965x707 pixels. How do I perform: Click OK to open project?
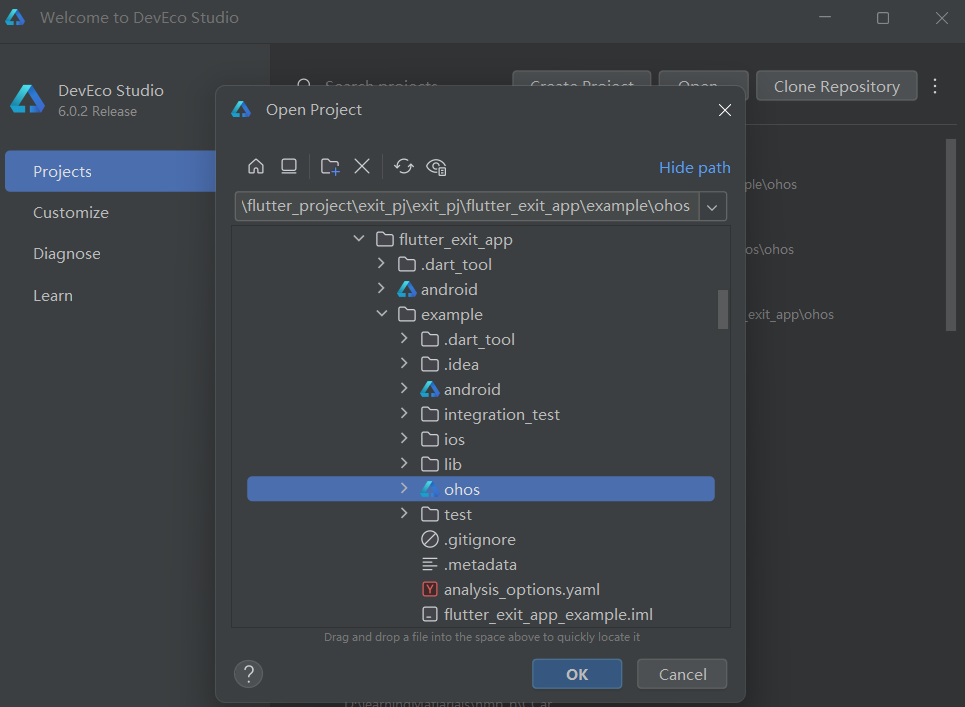pyautogui.click(x=577, y=674)
